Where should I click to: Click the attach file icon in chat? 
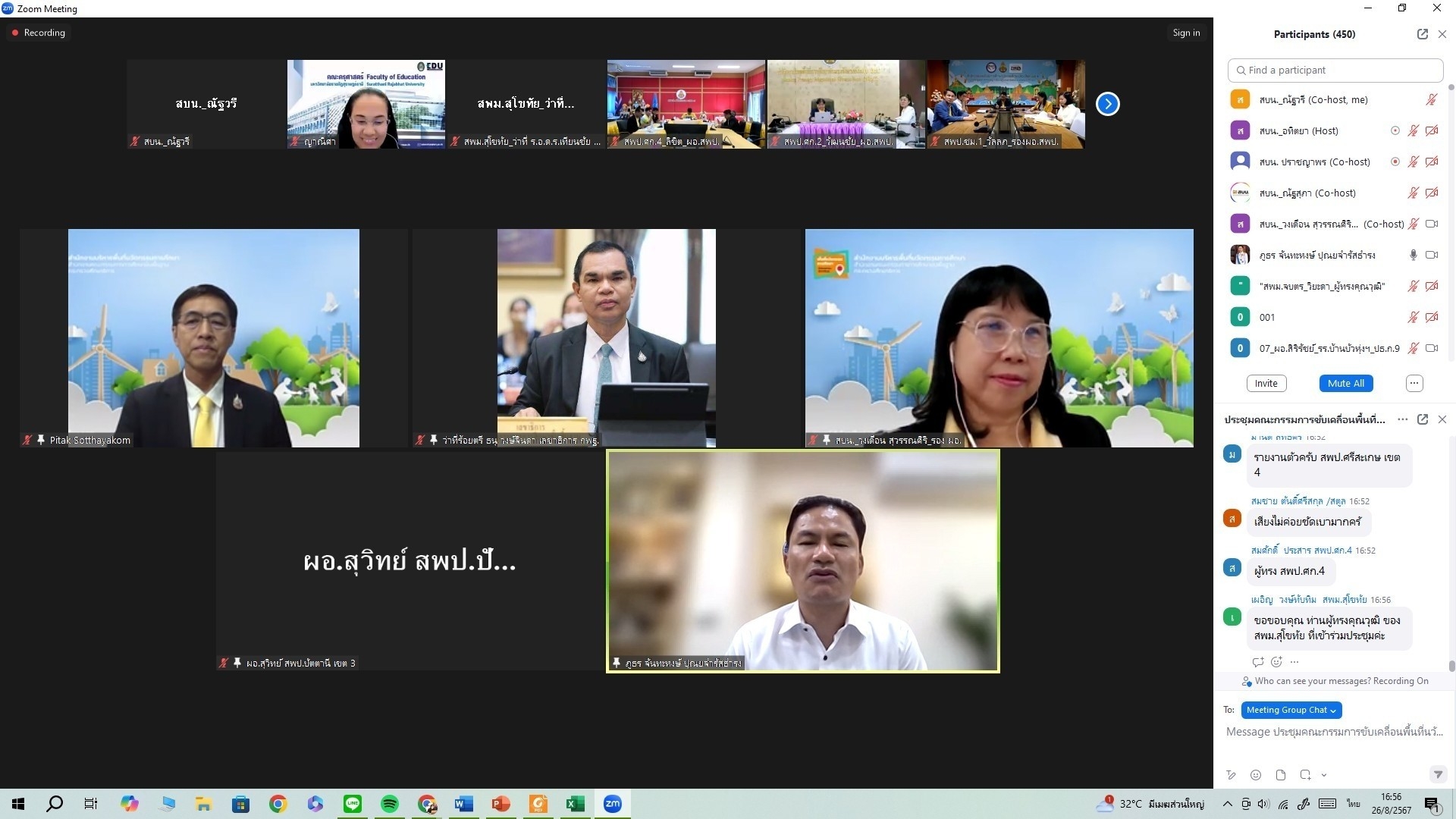click(1281, 775)
